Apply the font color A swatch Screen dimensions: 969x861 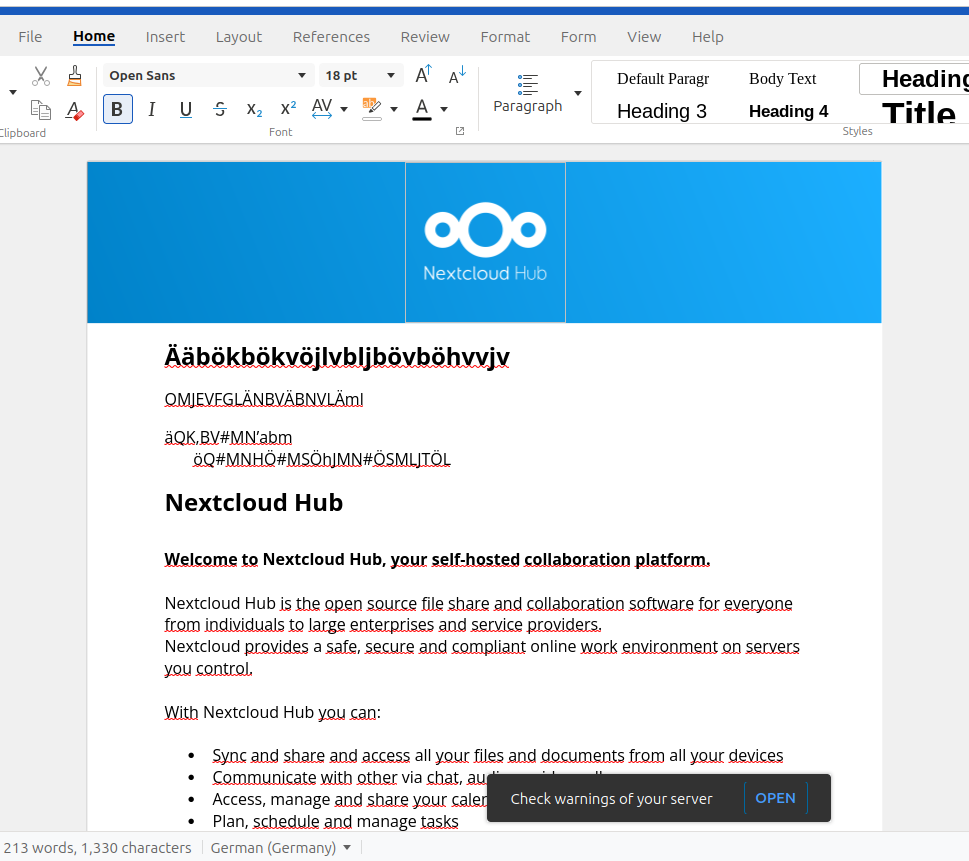point(422,109)
